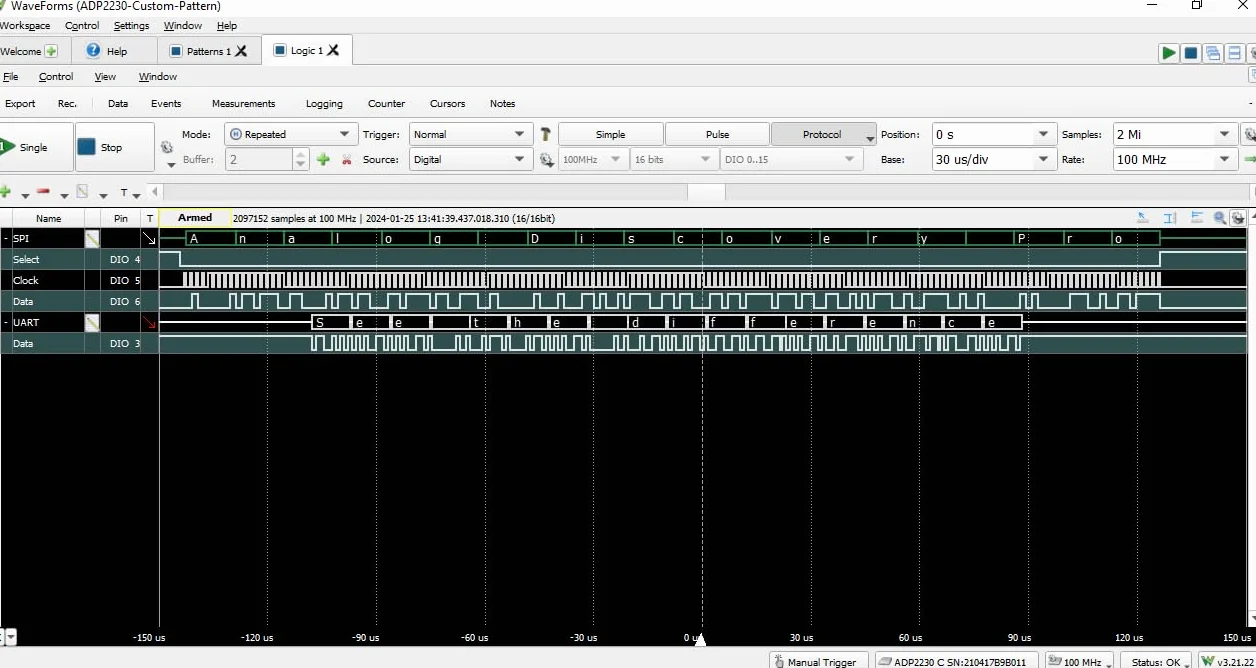Screen dimensions: 1256x668
Task: Open the View menu of Logic 1
Action: [105, 76]
